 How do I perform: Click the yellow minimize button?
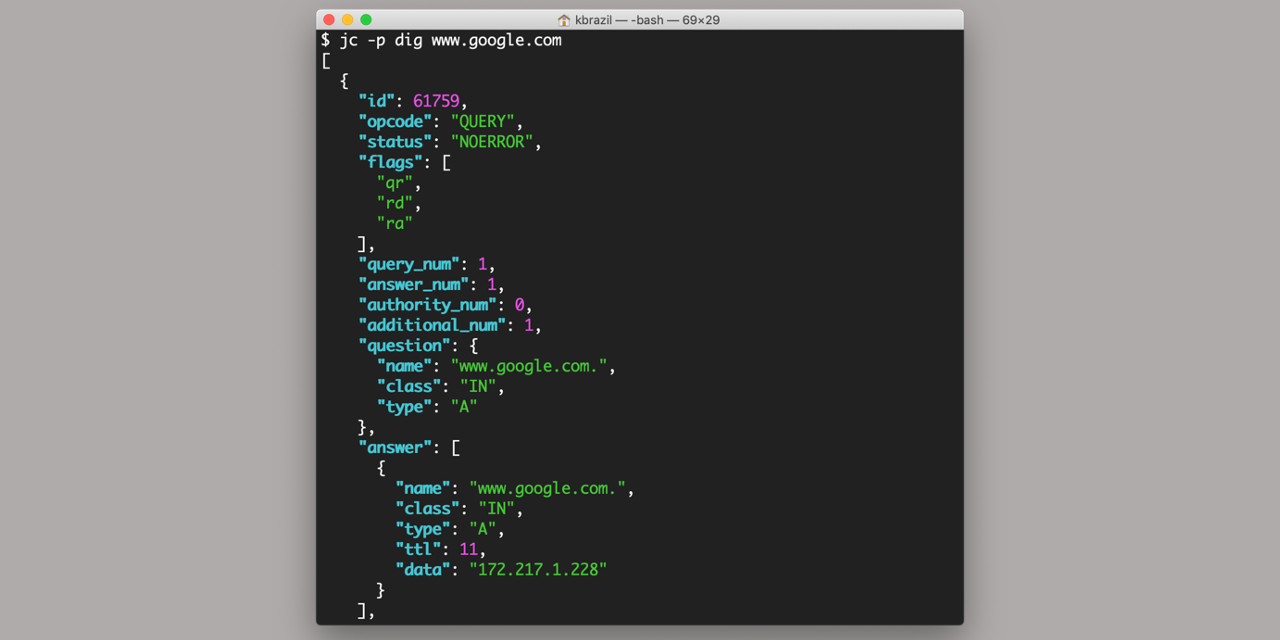pyautogui.click(x=347, y=18)
